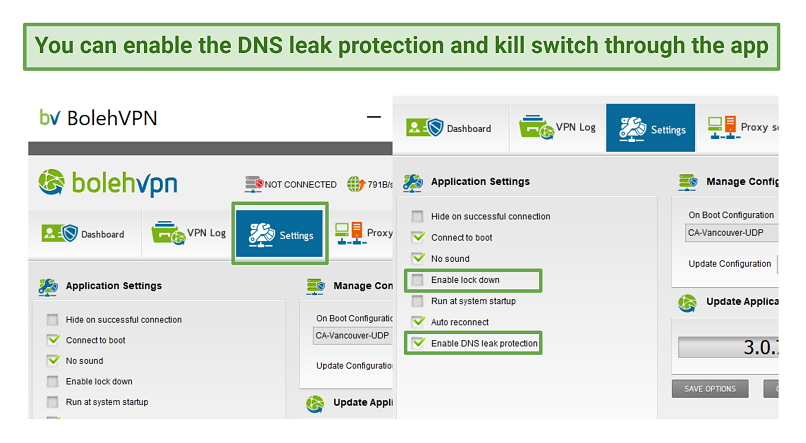806x443 pixels.
Task: Tick Run at system startup, left window
Action: (x=52, y=402)
